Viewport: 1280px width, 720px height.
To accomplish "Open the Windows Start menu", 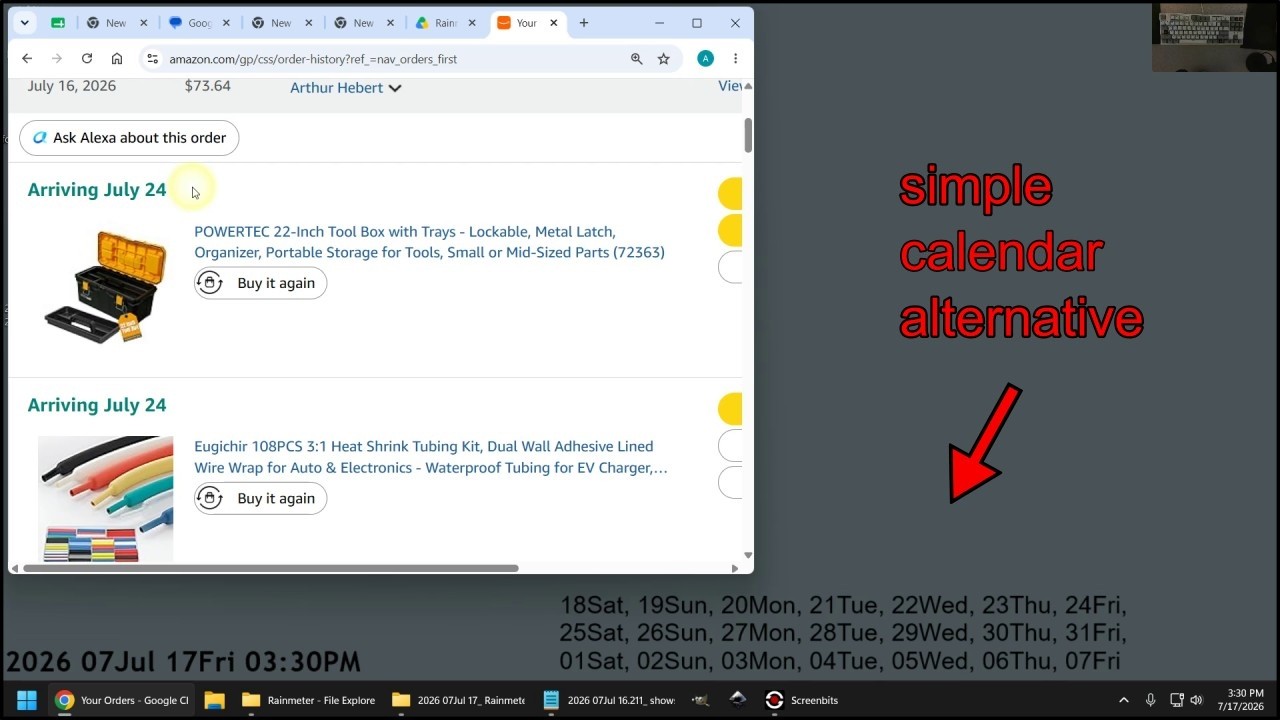I will (x=27, y=700).
